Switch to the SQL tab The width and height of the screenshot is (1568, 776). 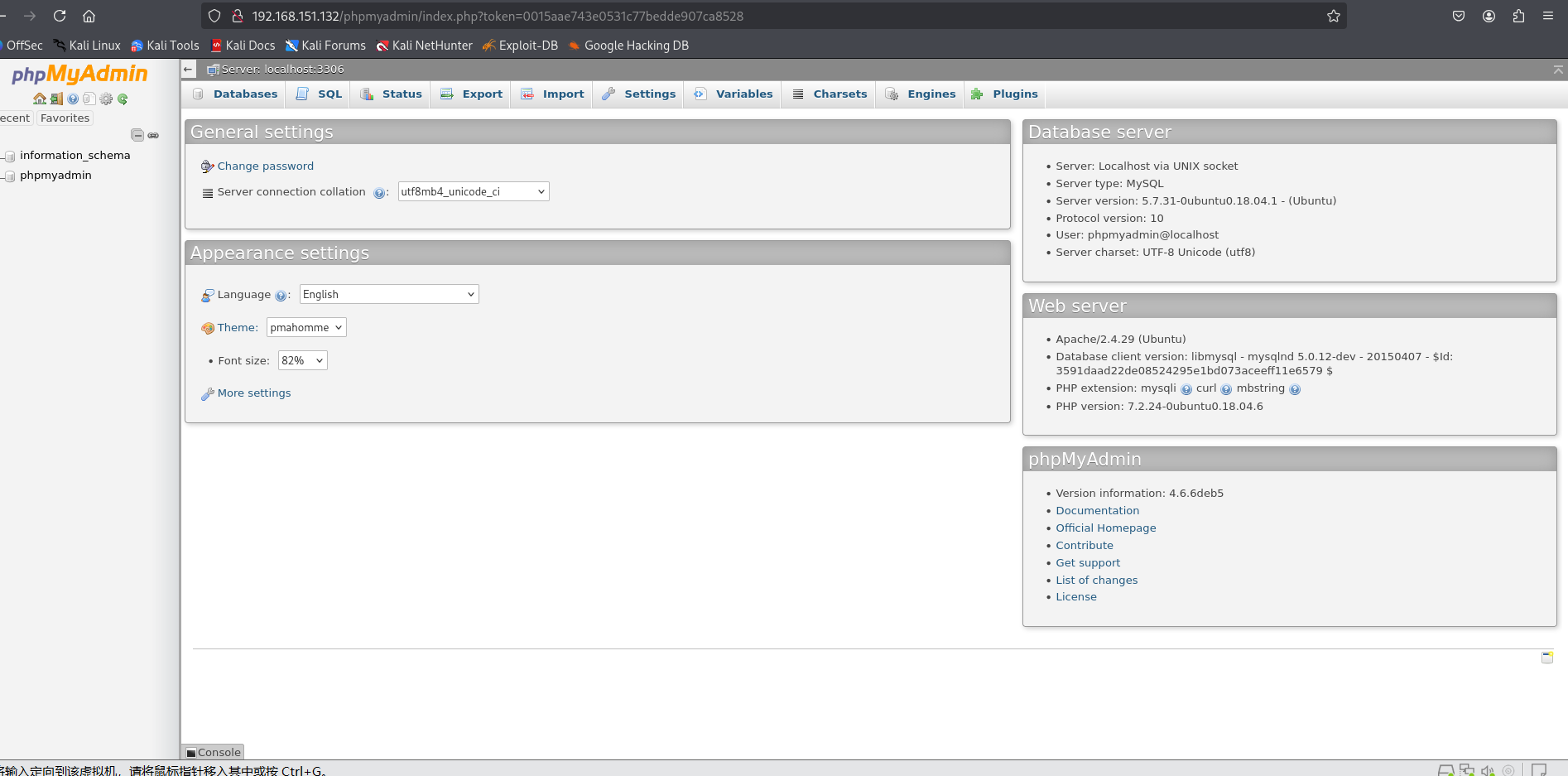point(319,94)
